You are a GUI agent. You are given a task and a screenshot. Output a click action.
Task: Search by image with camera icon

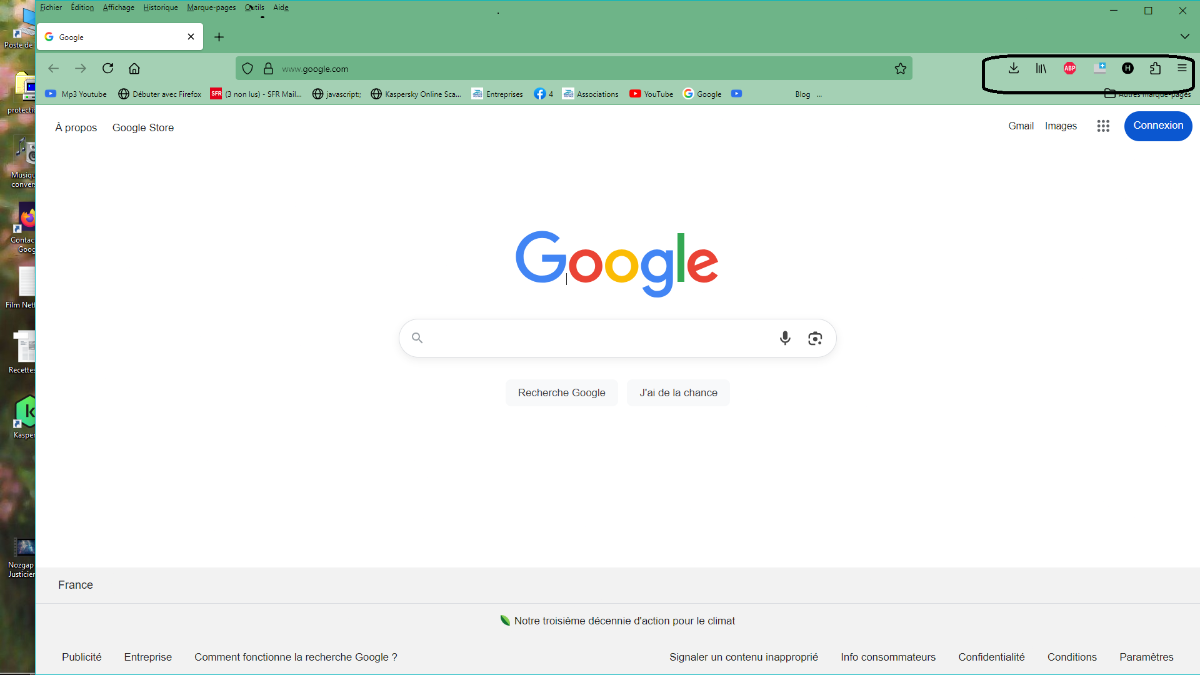815,338
